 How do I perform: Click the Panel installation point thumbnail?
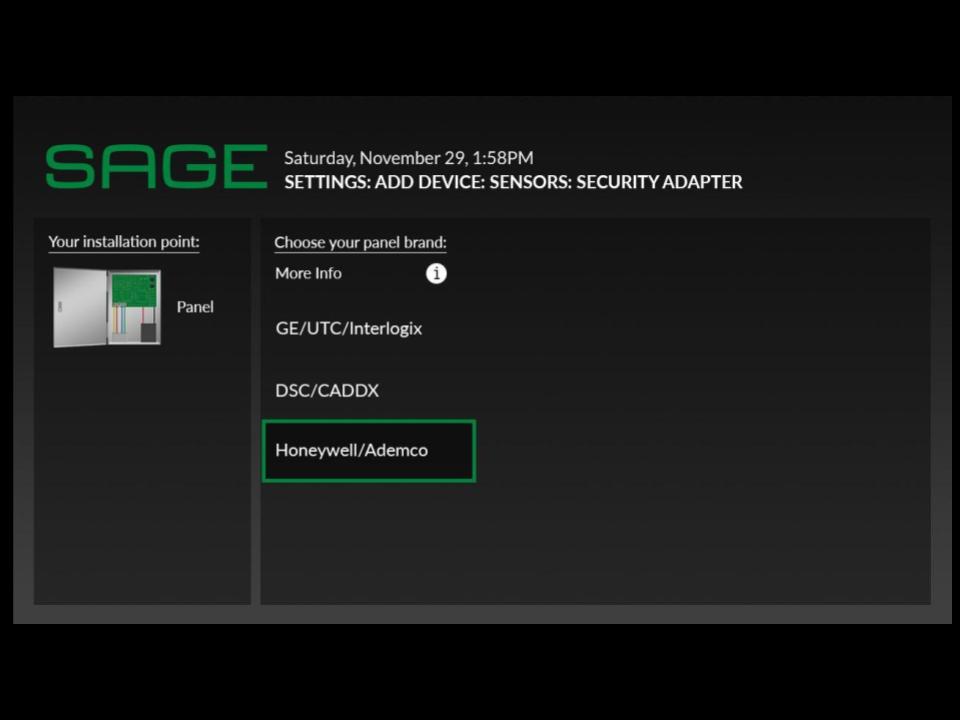[107, 307]
